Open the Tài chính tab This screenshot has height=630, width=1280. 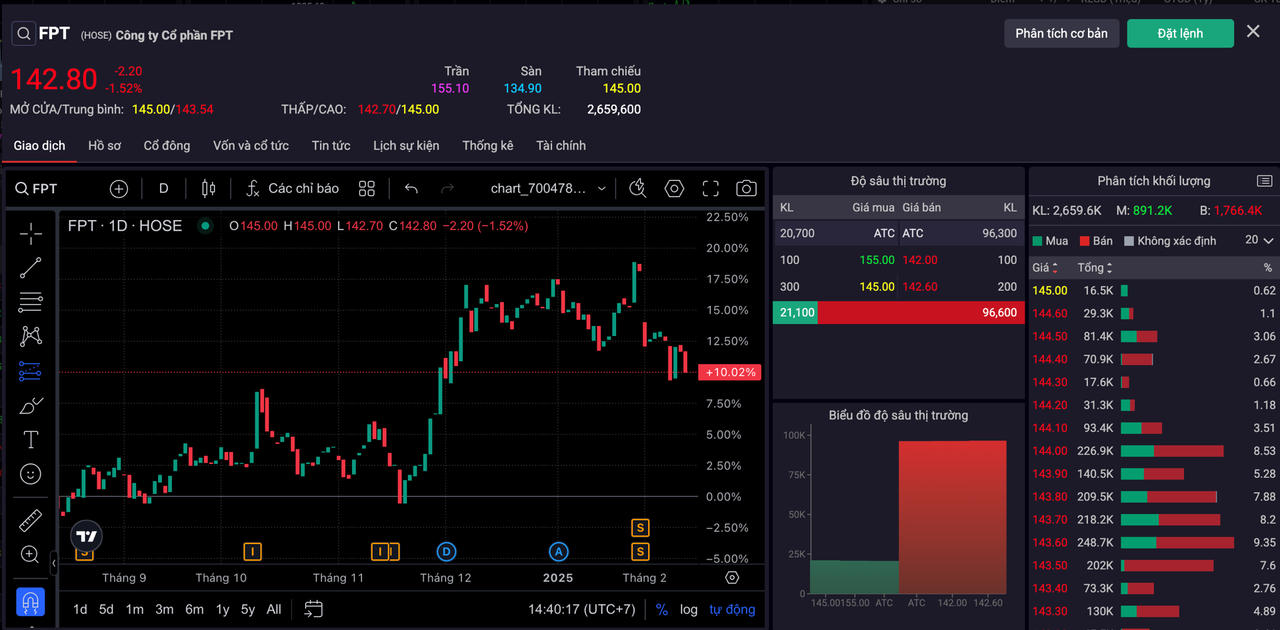pos(561,146)
